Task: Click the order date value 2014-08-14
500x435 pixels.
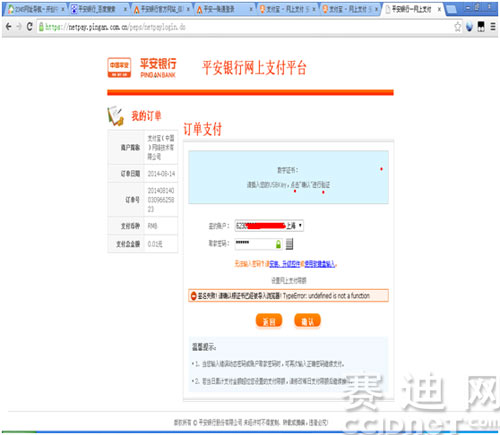Action: 161,174
